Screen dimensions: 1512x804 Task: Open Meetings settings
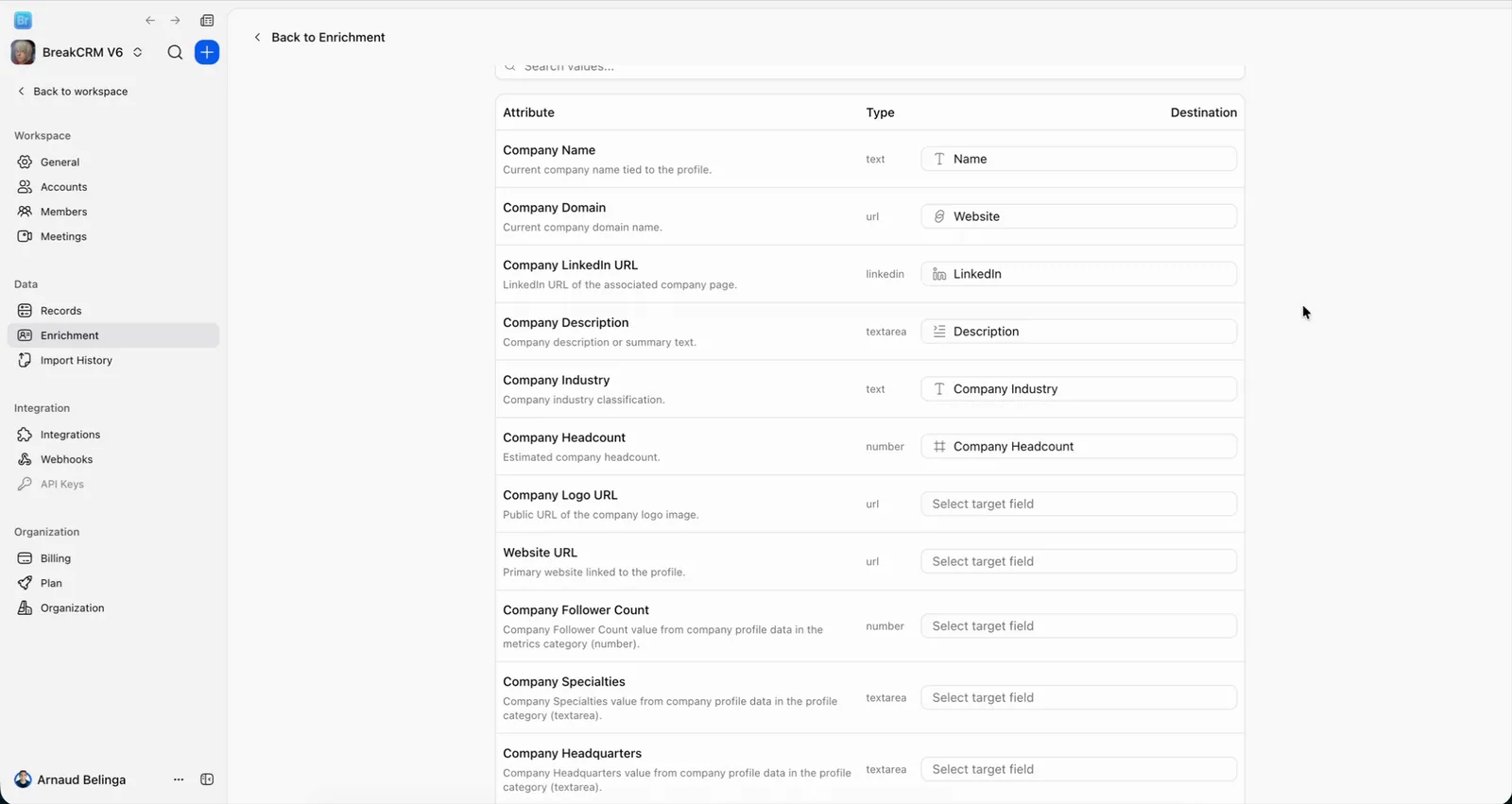pyautogui.click(x=113, y=236)
